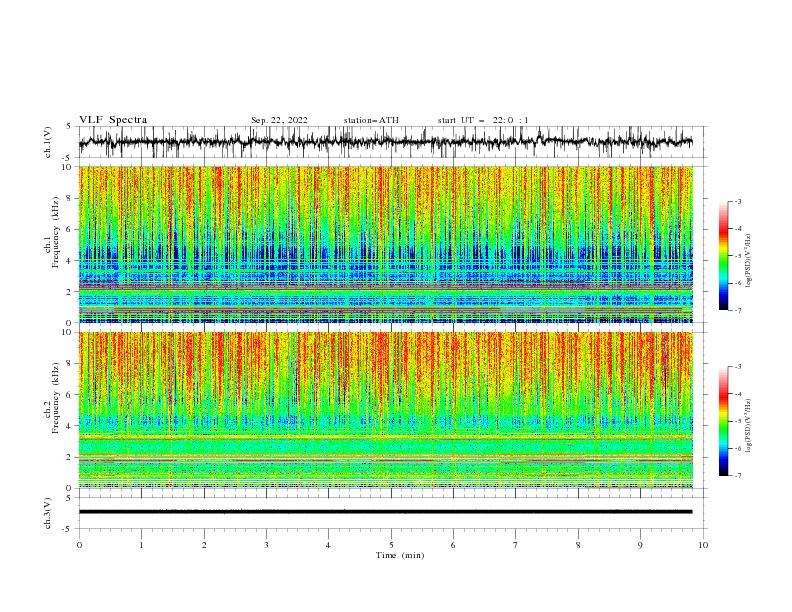
Task: Click the ch.3 black waveform trace
Action: point(385,512)
